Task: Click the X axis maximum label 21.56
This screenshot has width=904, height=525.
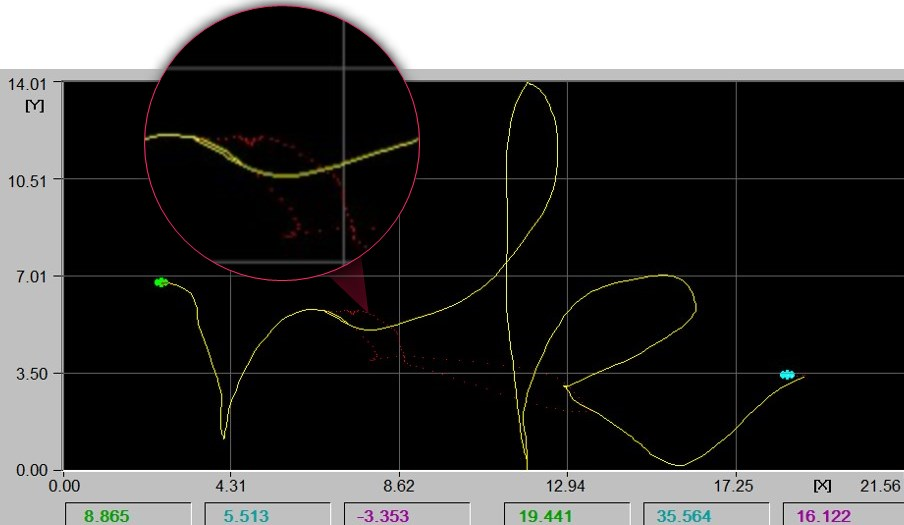Action: point(880,486)
